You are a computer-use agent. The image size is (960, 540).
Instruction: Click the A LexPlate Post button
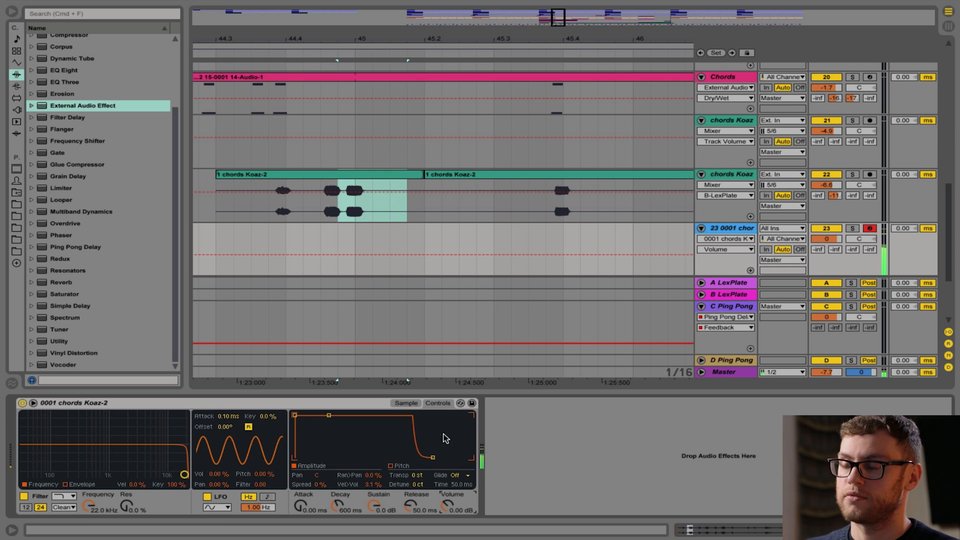point(869,283)
